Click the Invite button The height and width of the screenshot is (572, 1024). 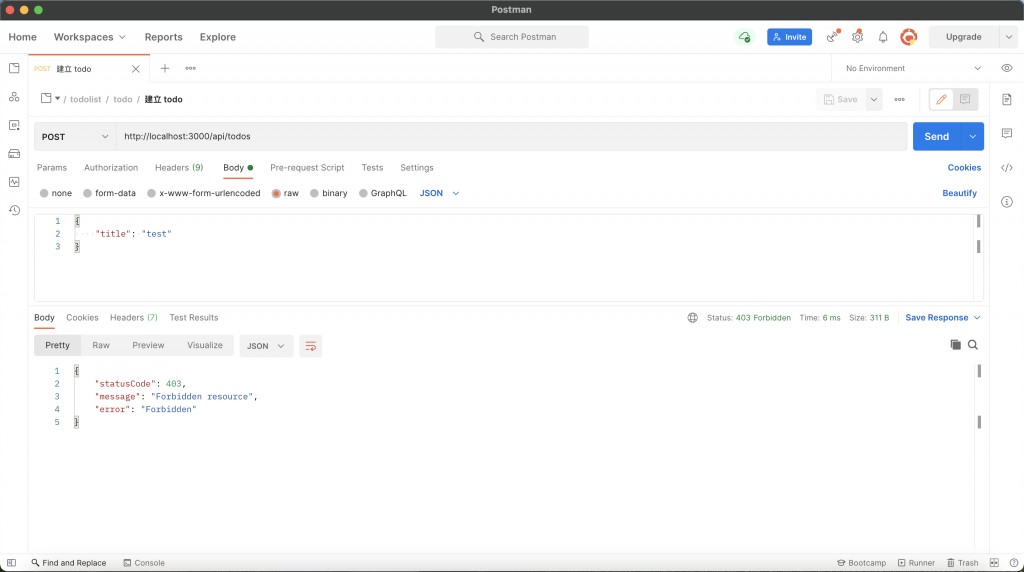point(789,37)
